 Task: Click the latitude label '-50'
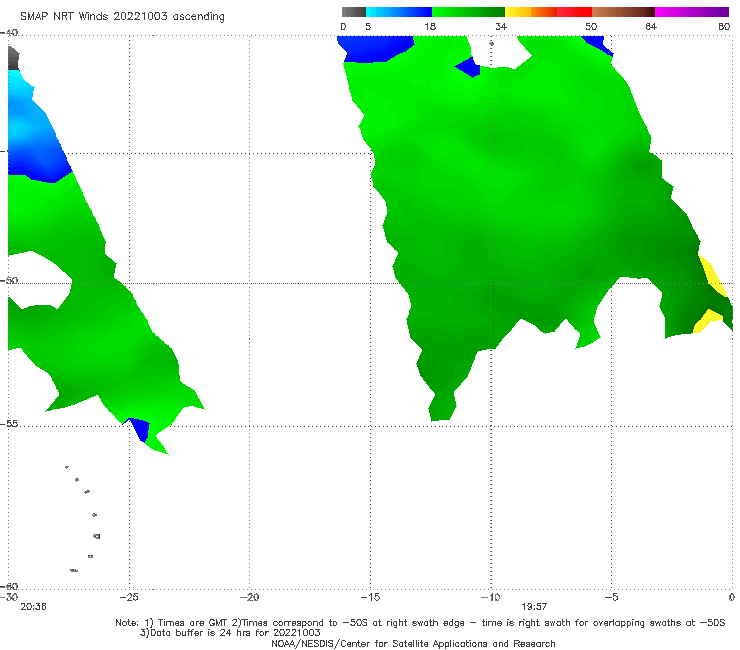9,280
